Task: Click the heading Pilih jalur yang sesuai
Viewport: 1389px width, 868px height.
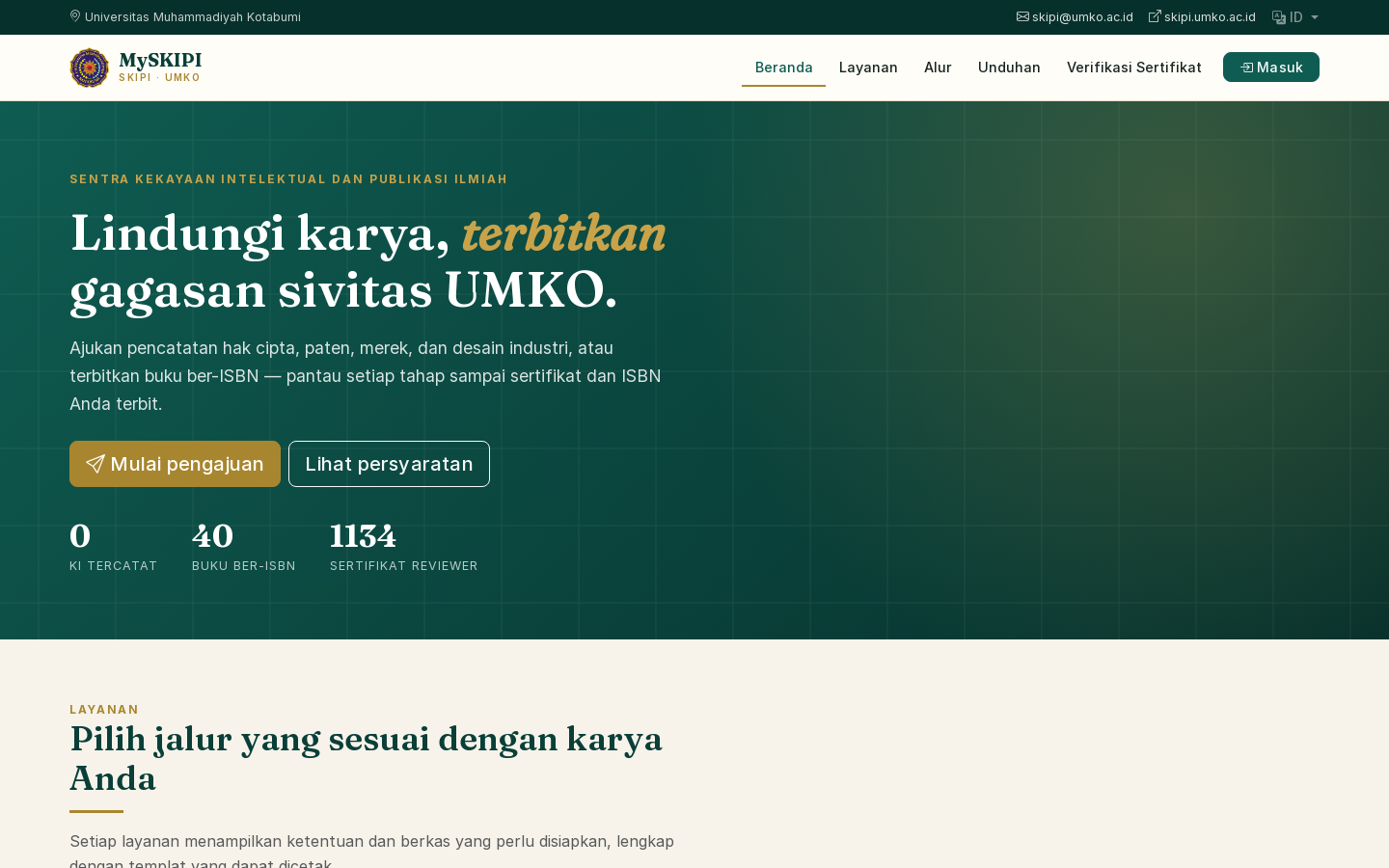Action: [367, 758]
